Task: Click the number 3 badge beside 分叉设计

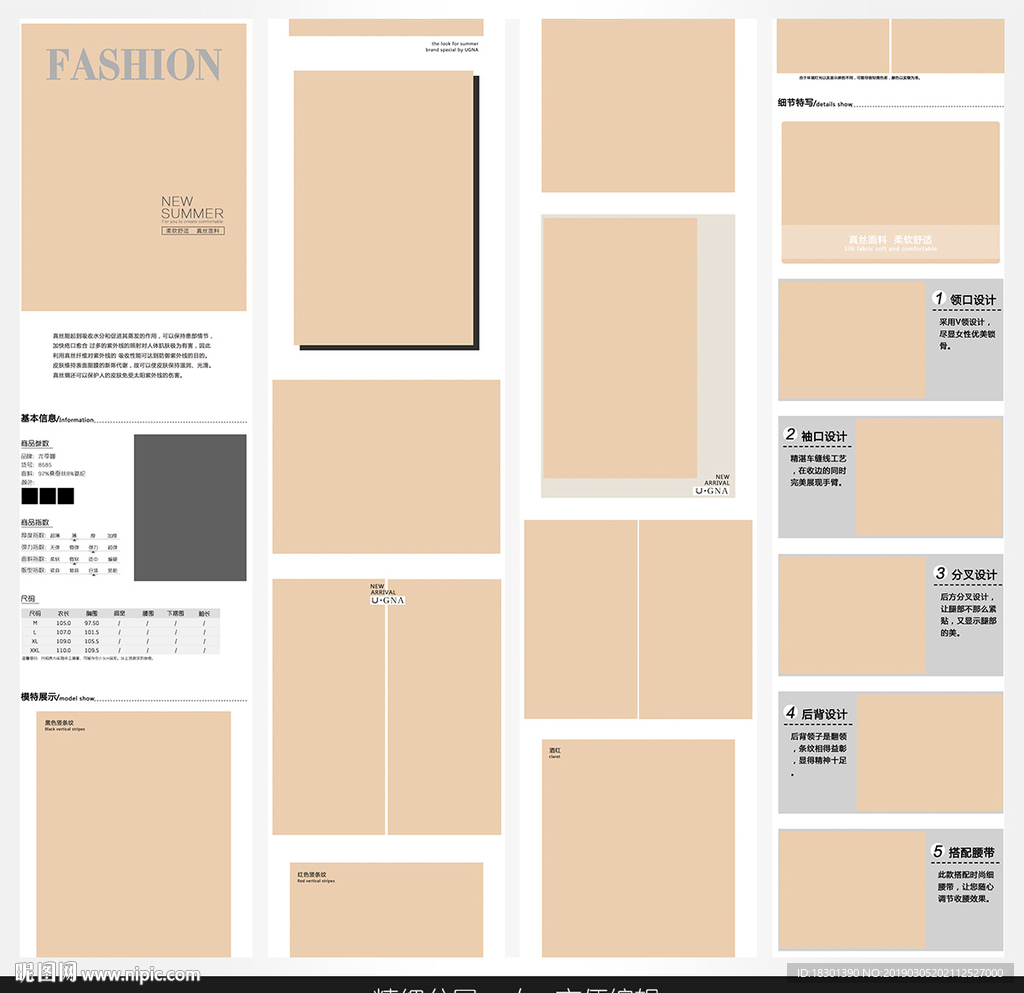Action: click(x=940, y=574)
